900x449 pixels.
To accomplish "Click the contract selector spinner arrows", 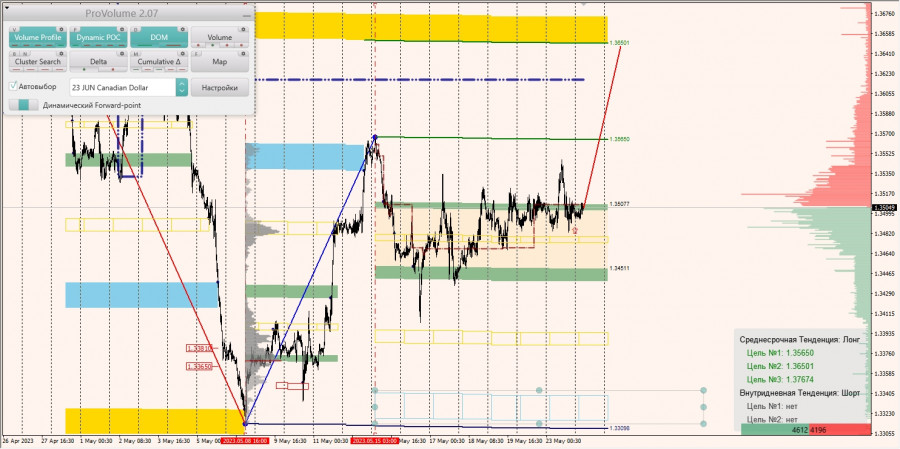I will [x=181, y=88].
